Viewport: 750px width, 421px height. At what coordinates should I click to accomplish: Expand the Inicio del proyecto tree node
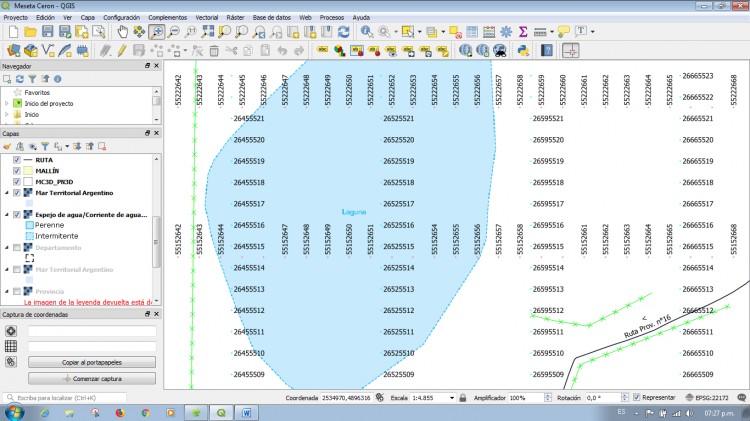(7, 102)
